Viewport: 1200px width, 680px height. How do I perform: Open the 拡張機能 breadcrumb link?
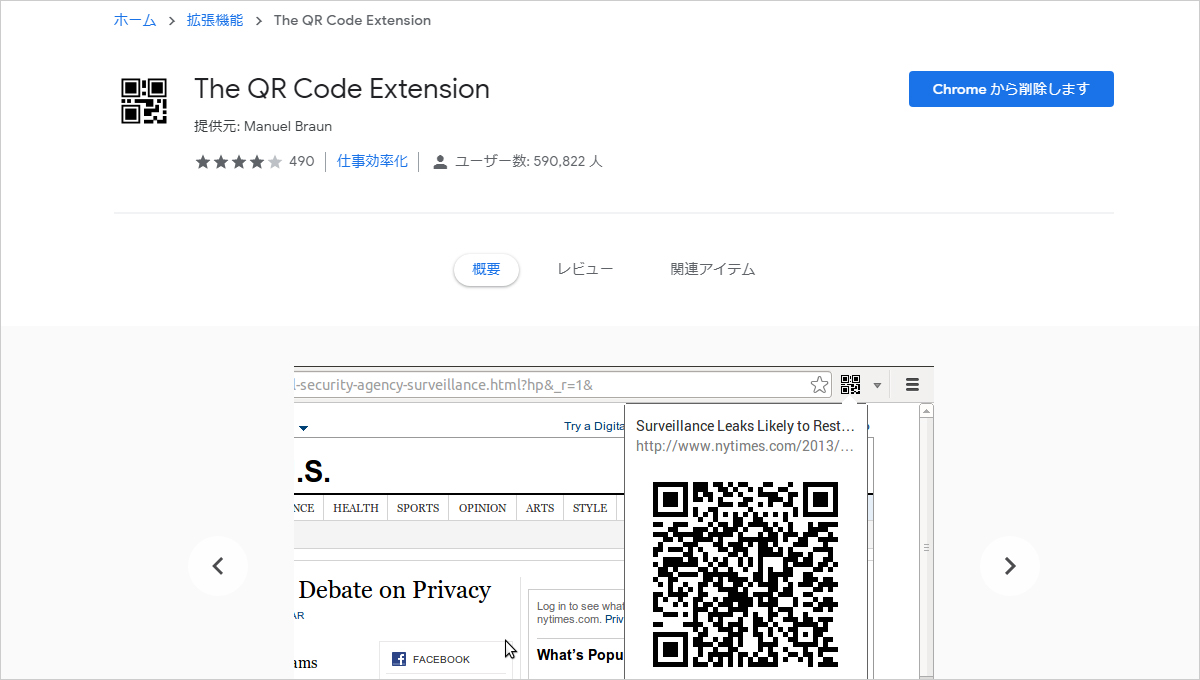click(214, 20)
